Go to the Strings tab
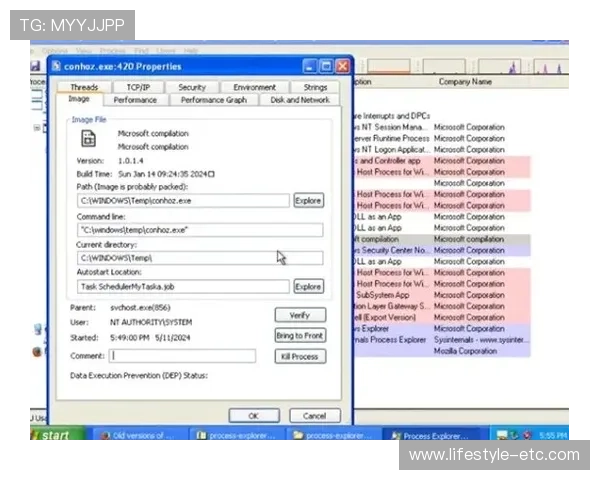This screenshot has height=480, width=600. (315, 87)
